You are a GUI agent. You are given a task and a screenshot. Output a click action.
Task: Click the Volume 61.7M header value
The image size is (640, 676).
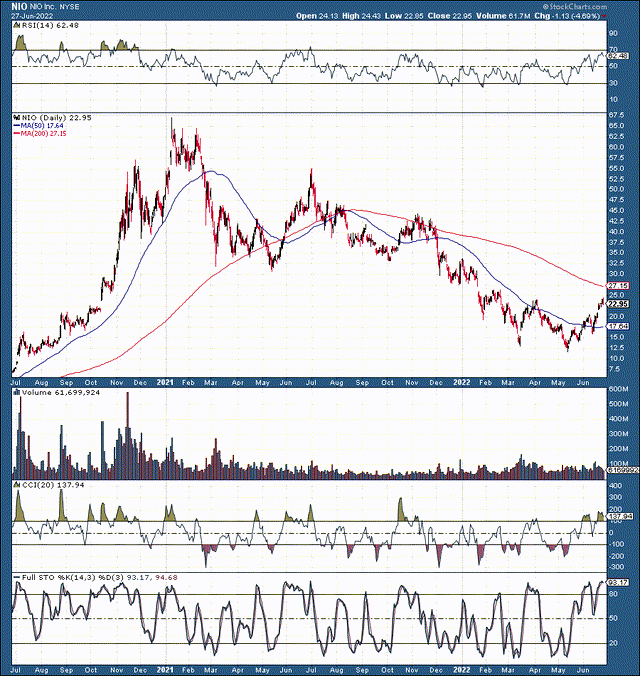503,16
